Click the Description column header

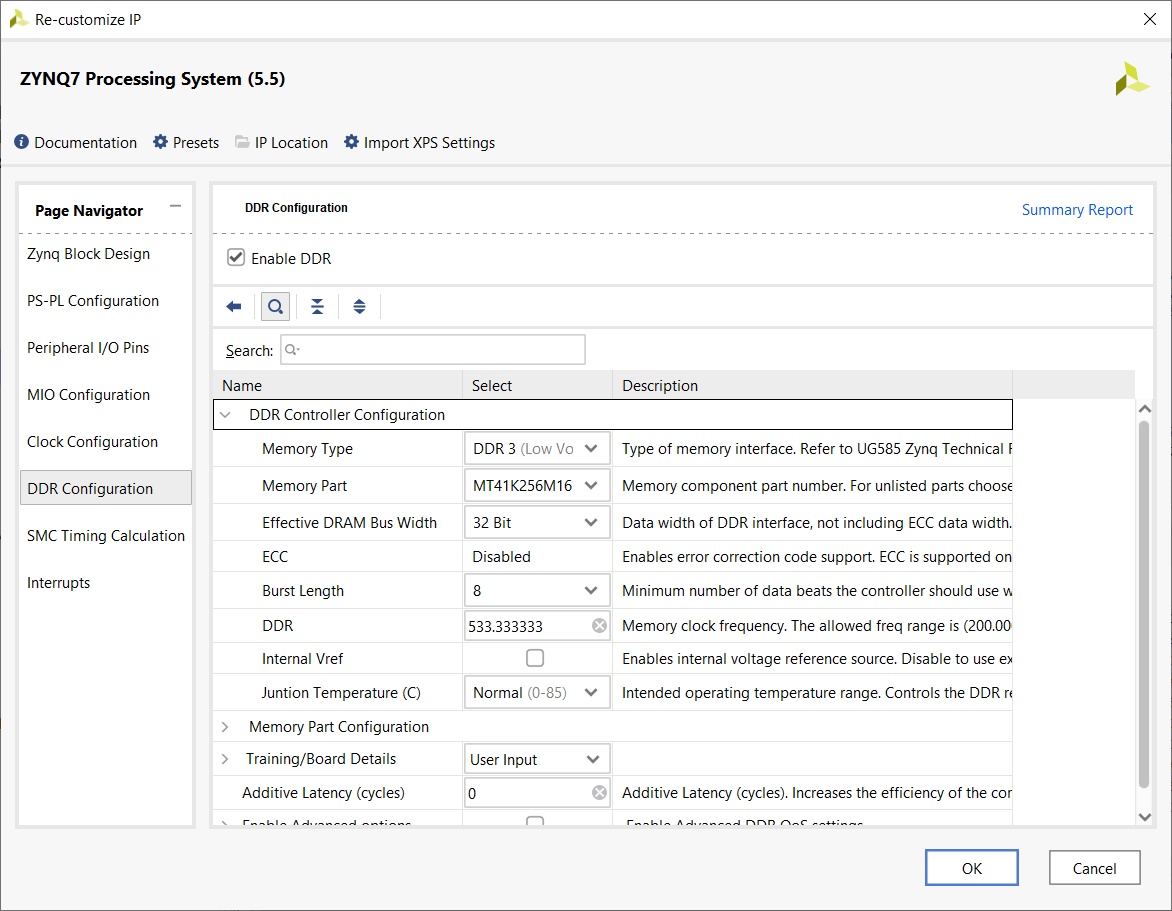pos(812,386)
